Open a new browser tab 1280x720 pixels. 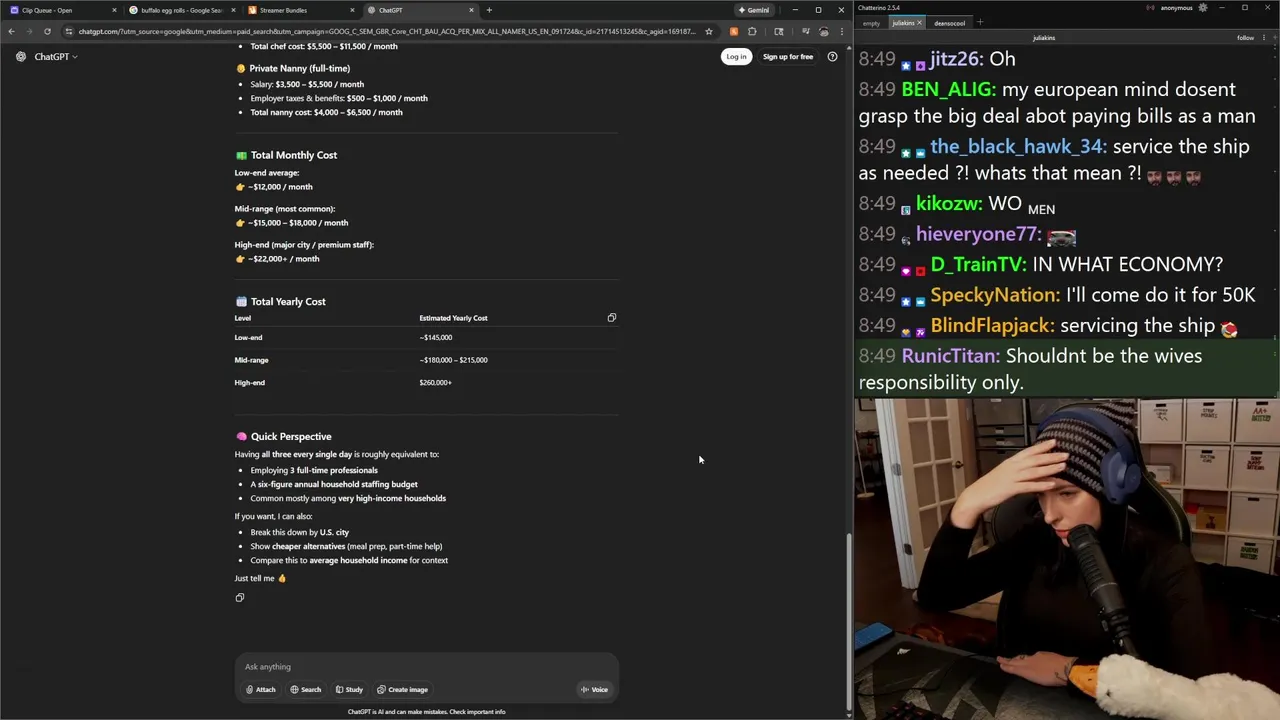pyautogui.click(x=489, y=10)
